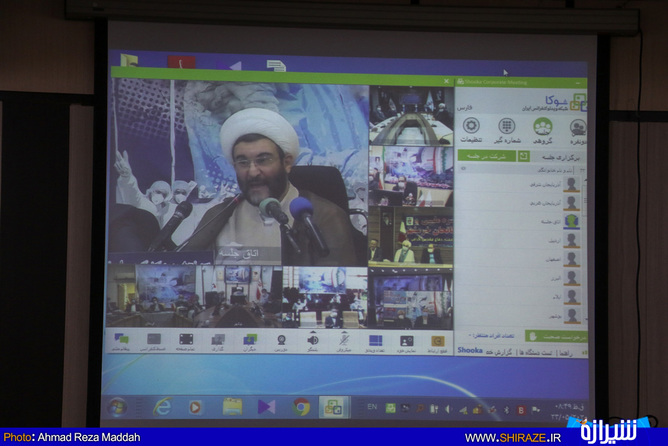The width and height of the screenshot is (668, 446).
Task: Select the Bushehr participant row
Action: 520,315
